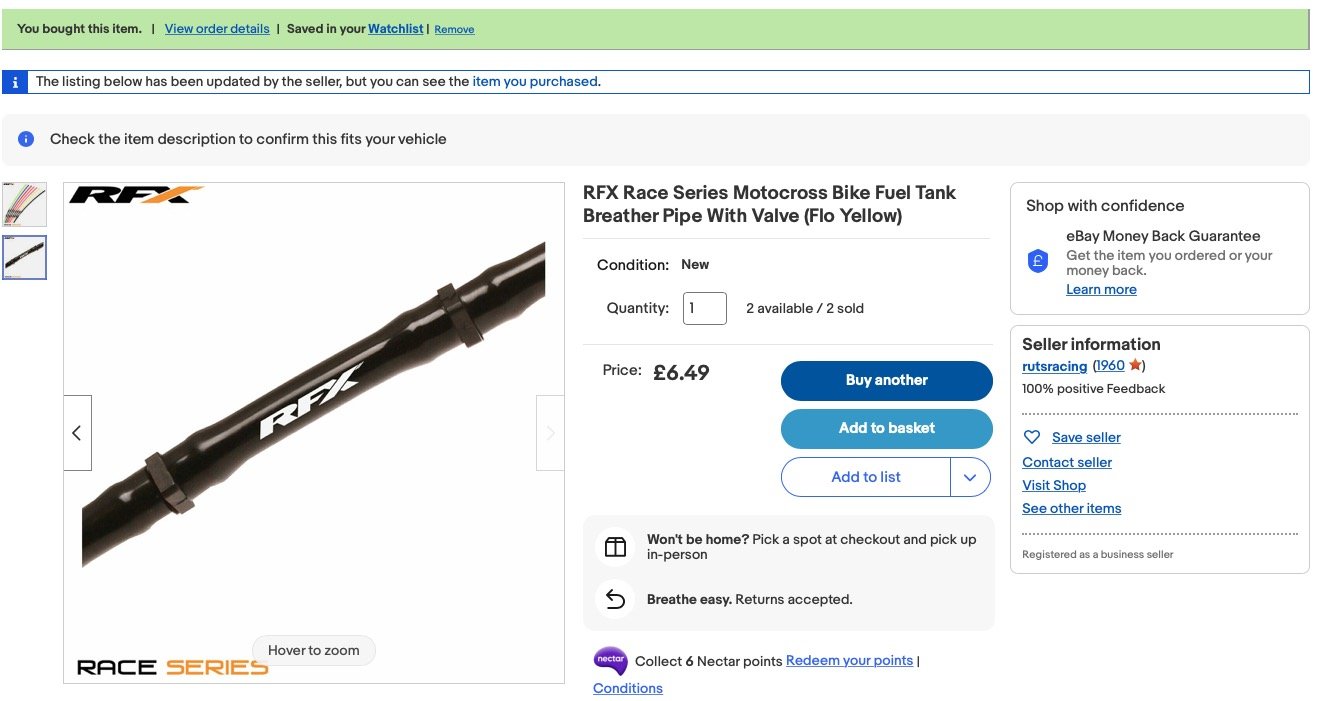Click the blue info icon in fitment notice
1318x701 pixels.
point(27,139)
